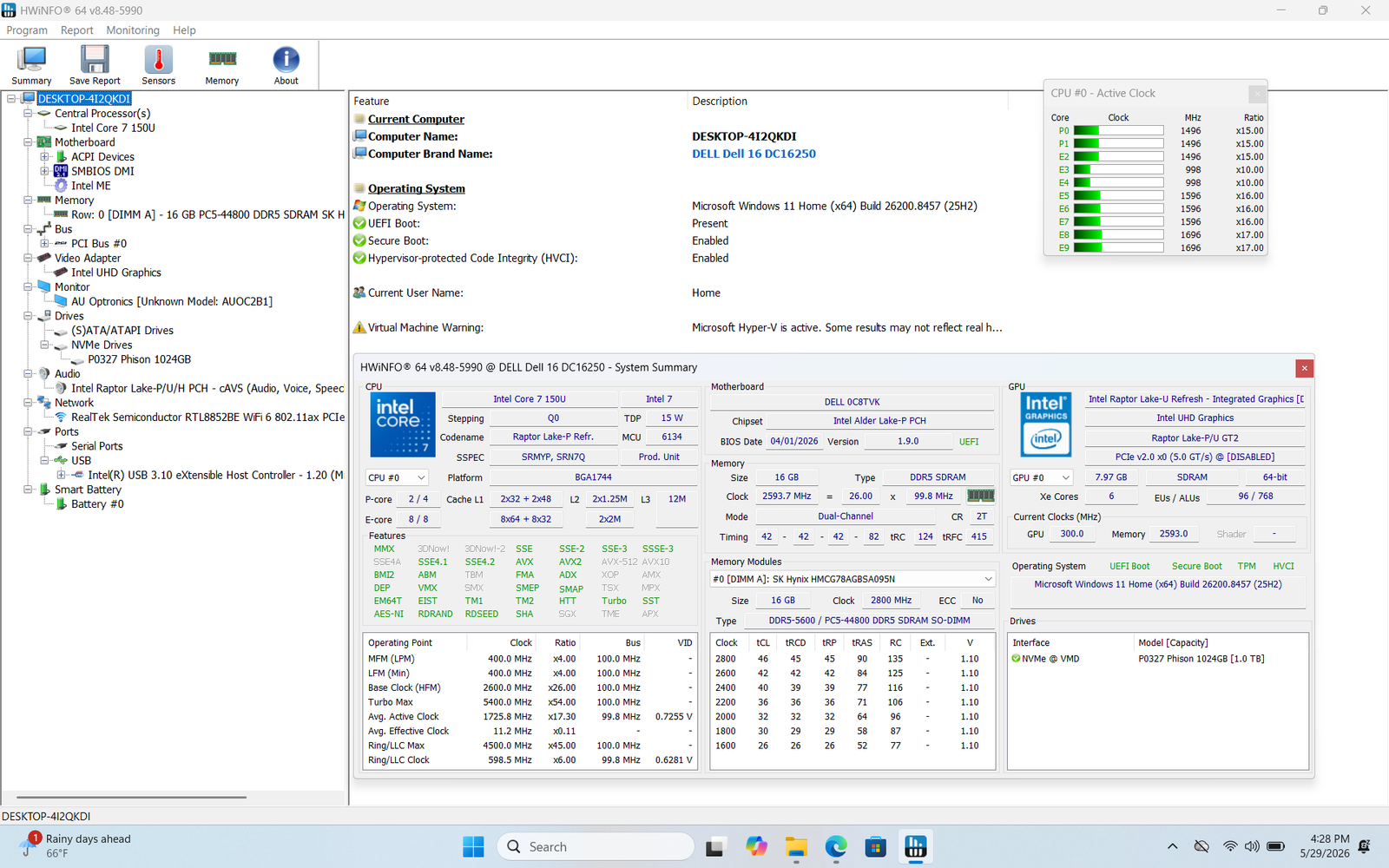This screenshot has height=868, width=1389.
Task: Select (S)ATA/ATAPI Drives in the tree
Action: tap(122, 331)
